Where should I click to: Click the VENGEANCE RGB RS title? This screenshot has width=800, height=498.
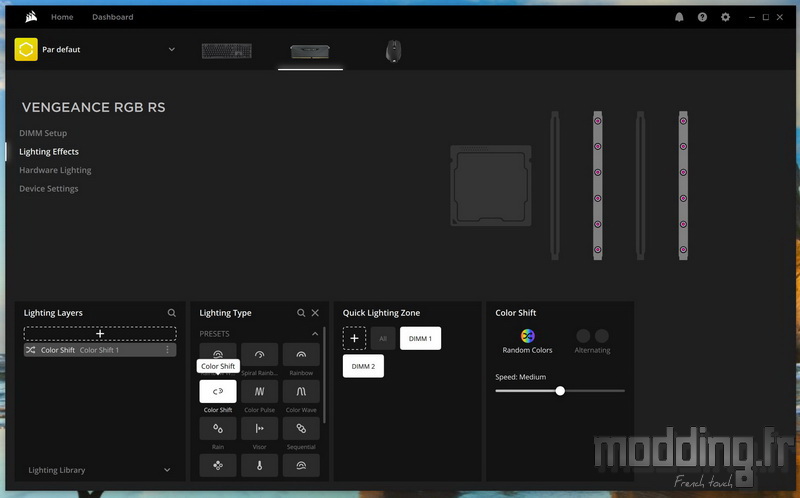93,107
